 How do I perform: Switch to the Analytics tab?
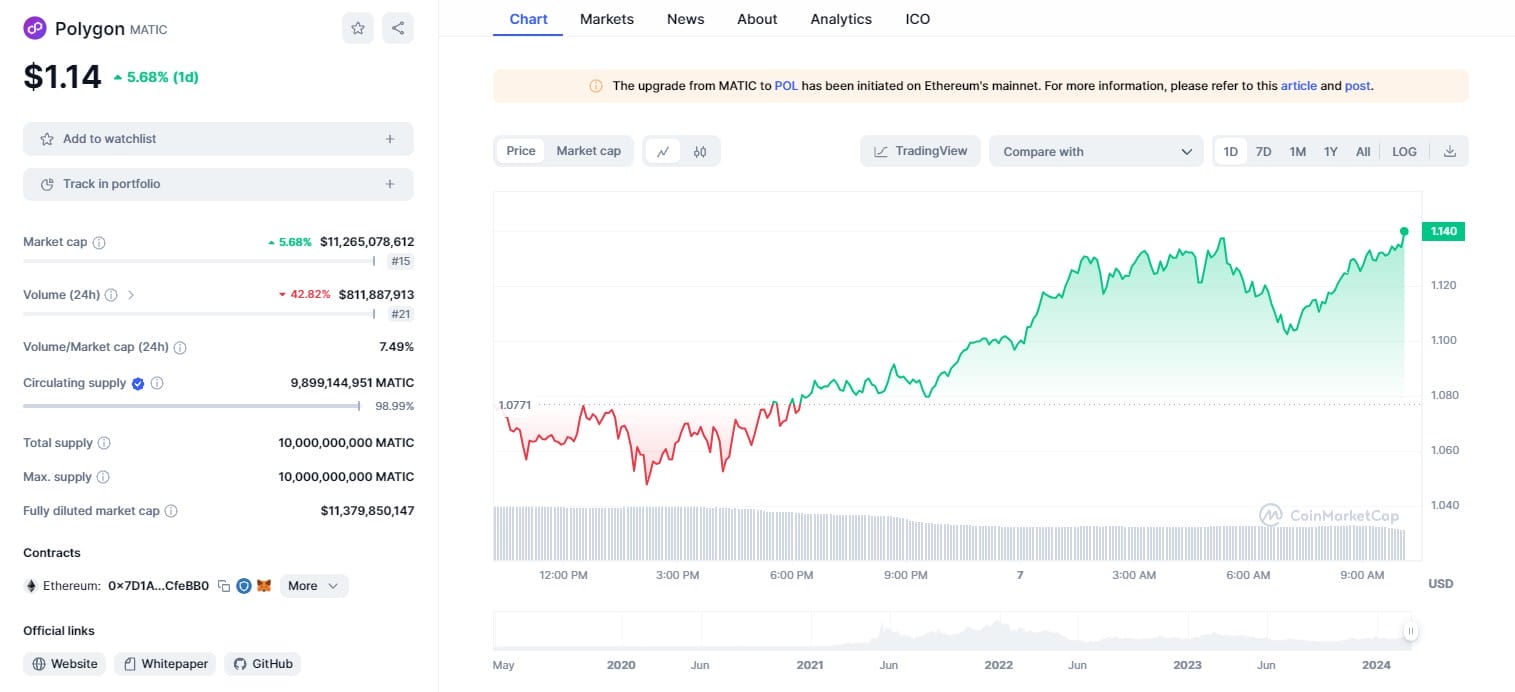tap(841, 19)
